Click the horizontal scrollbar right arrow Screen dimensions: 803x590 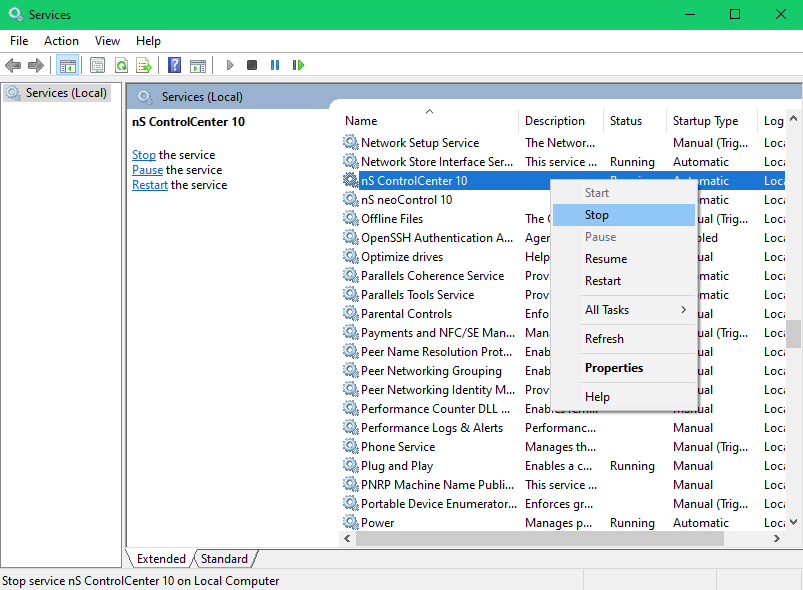(x=777, y=538)
